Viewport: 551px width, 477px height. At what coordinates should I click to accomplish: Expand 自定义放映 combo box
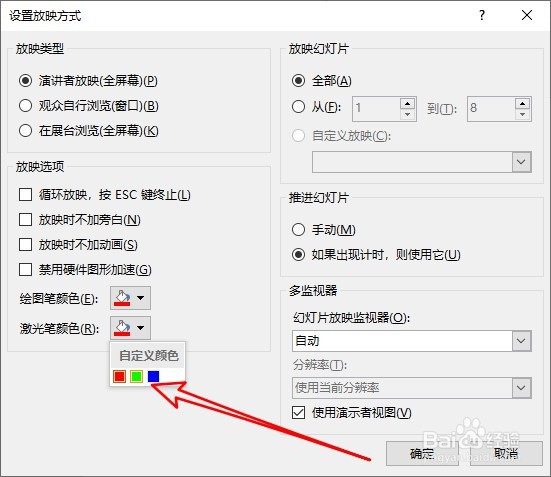422,162
